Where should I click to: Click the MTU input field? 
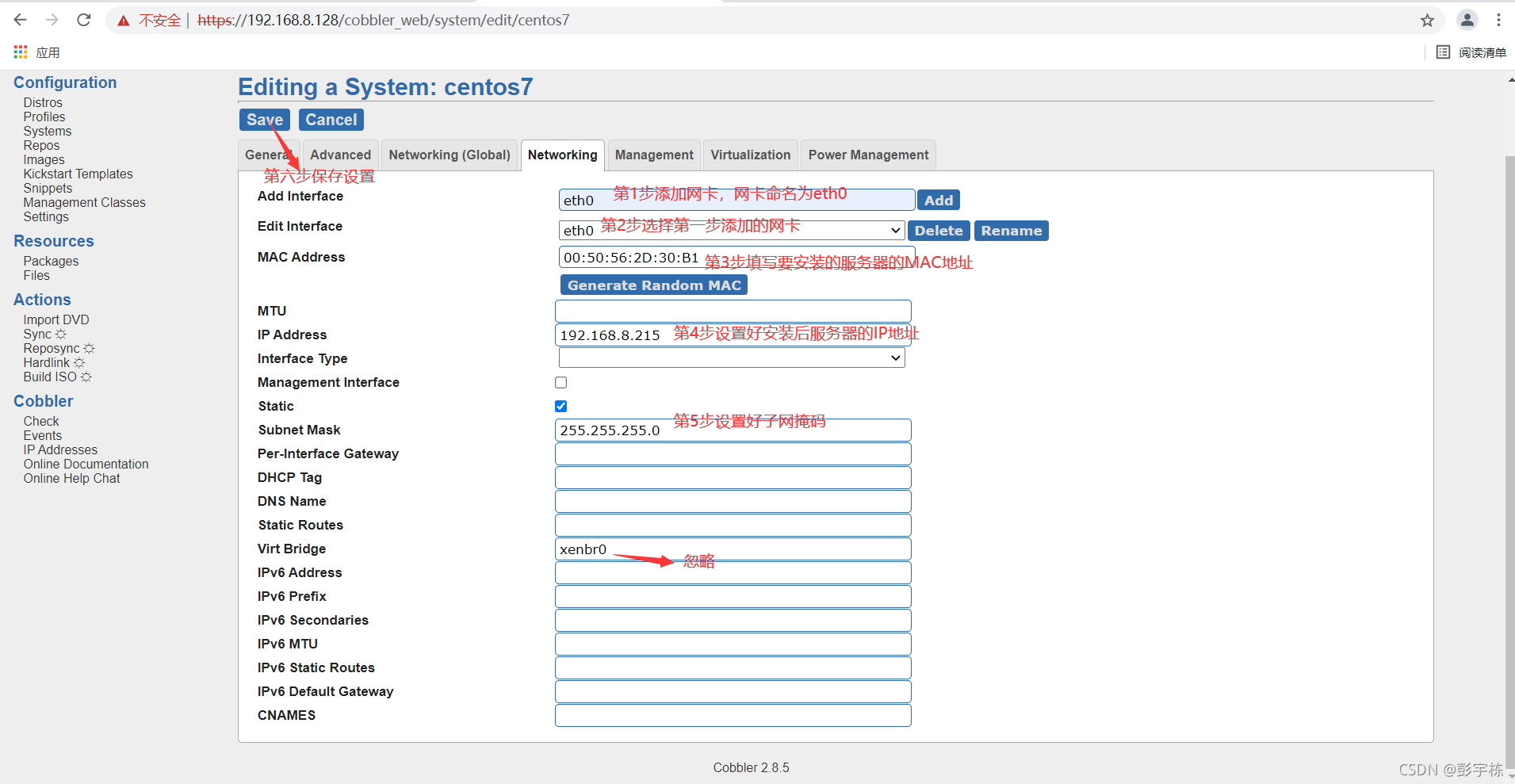[x=733, y=311]
